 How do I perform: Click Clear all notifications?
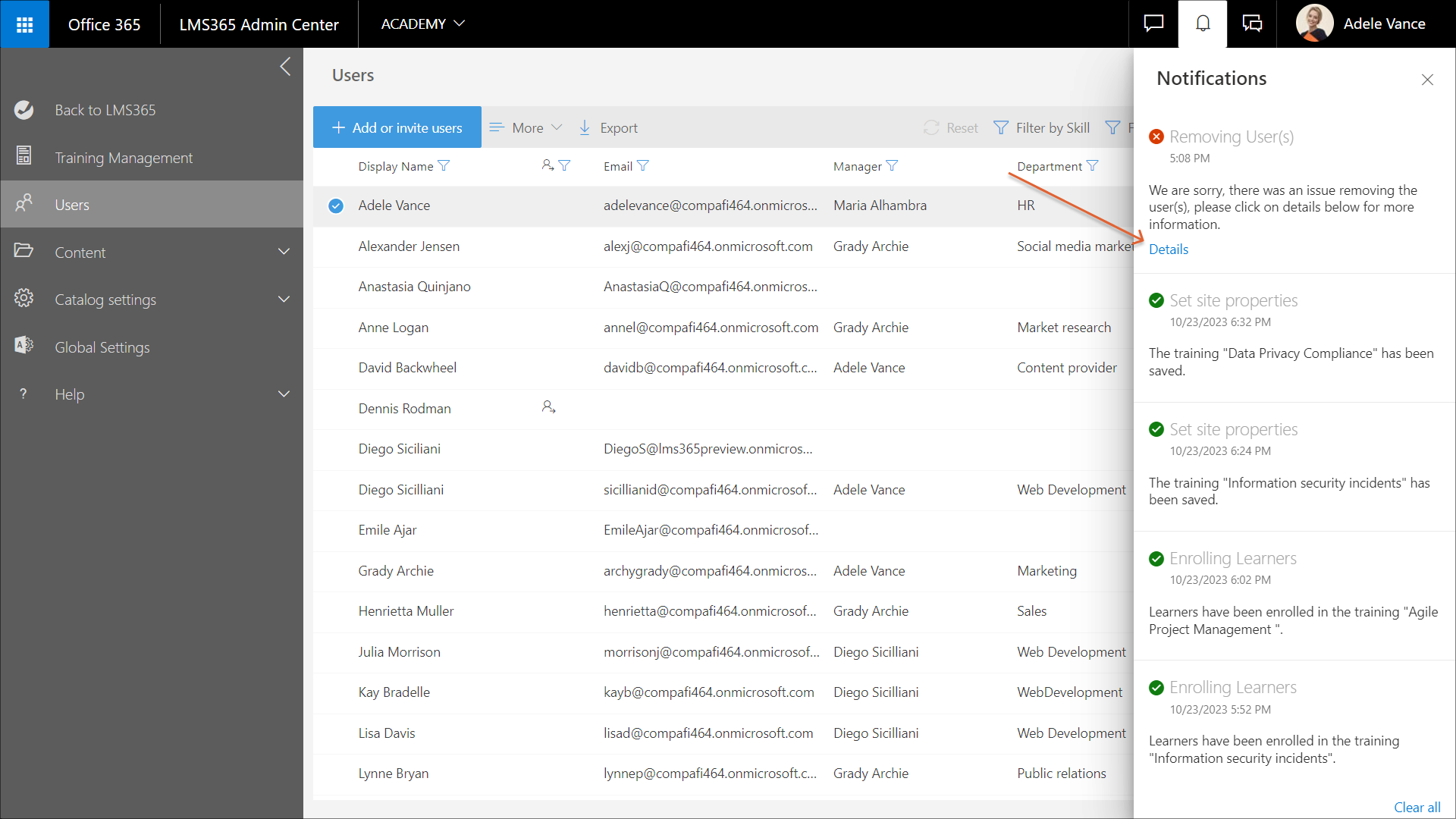click(x=1417, y=807)
